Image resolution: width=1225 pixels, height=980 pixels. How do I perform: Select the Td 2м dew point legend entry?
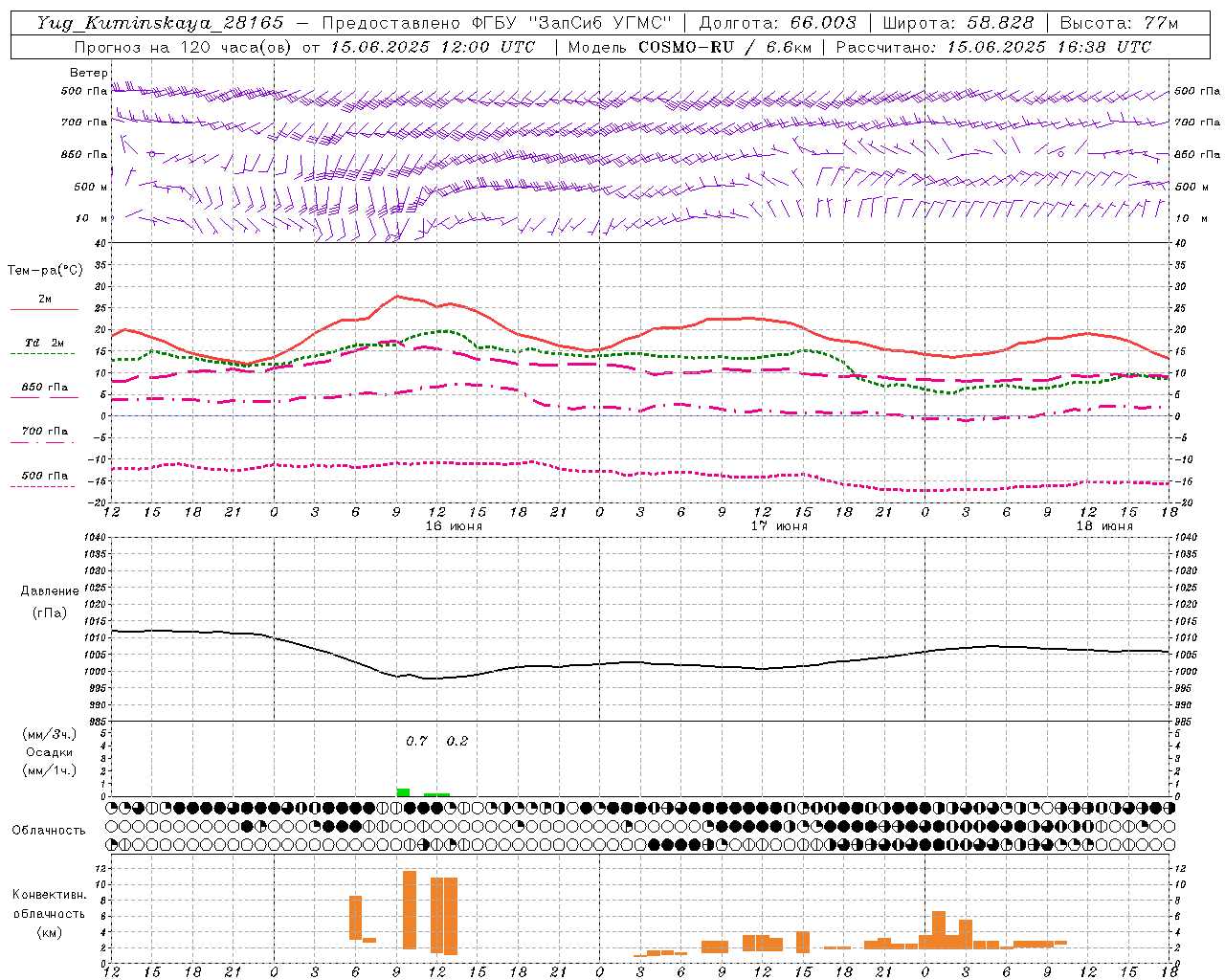tap(44, 347)
